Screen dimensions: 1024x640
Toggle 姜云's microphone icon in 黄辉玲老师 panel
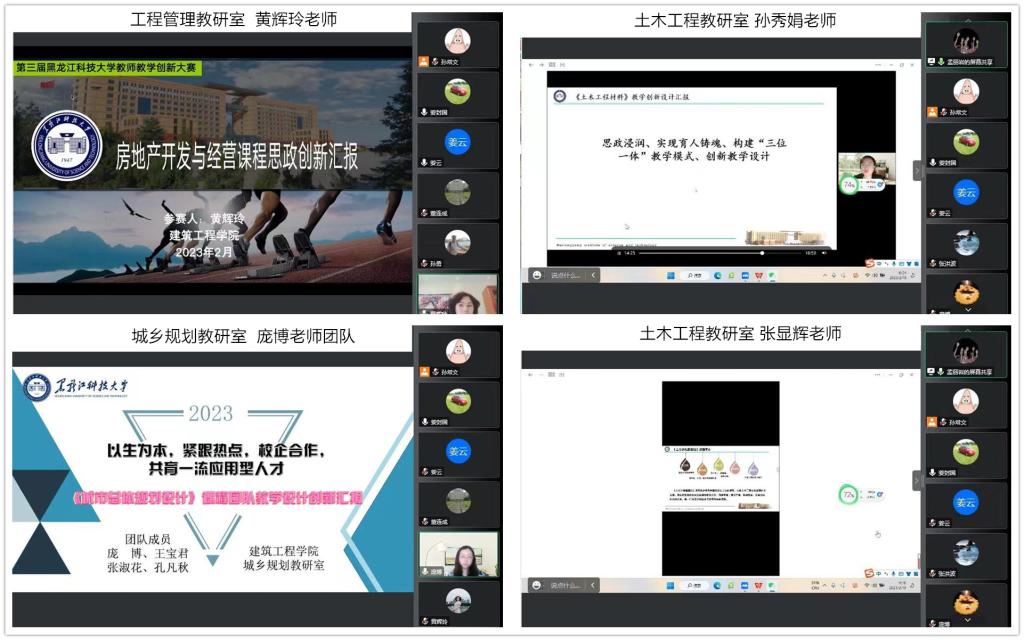click(x=424, y=162)
